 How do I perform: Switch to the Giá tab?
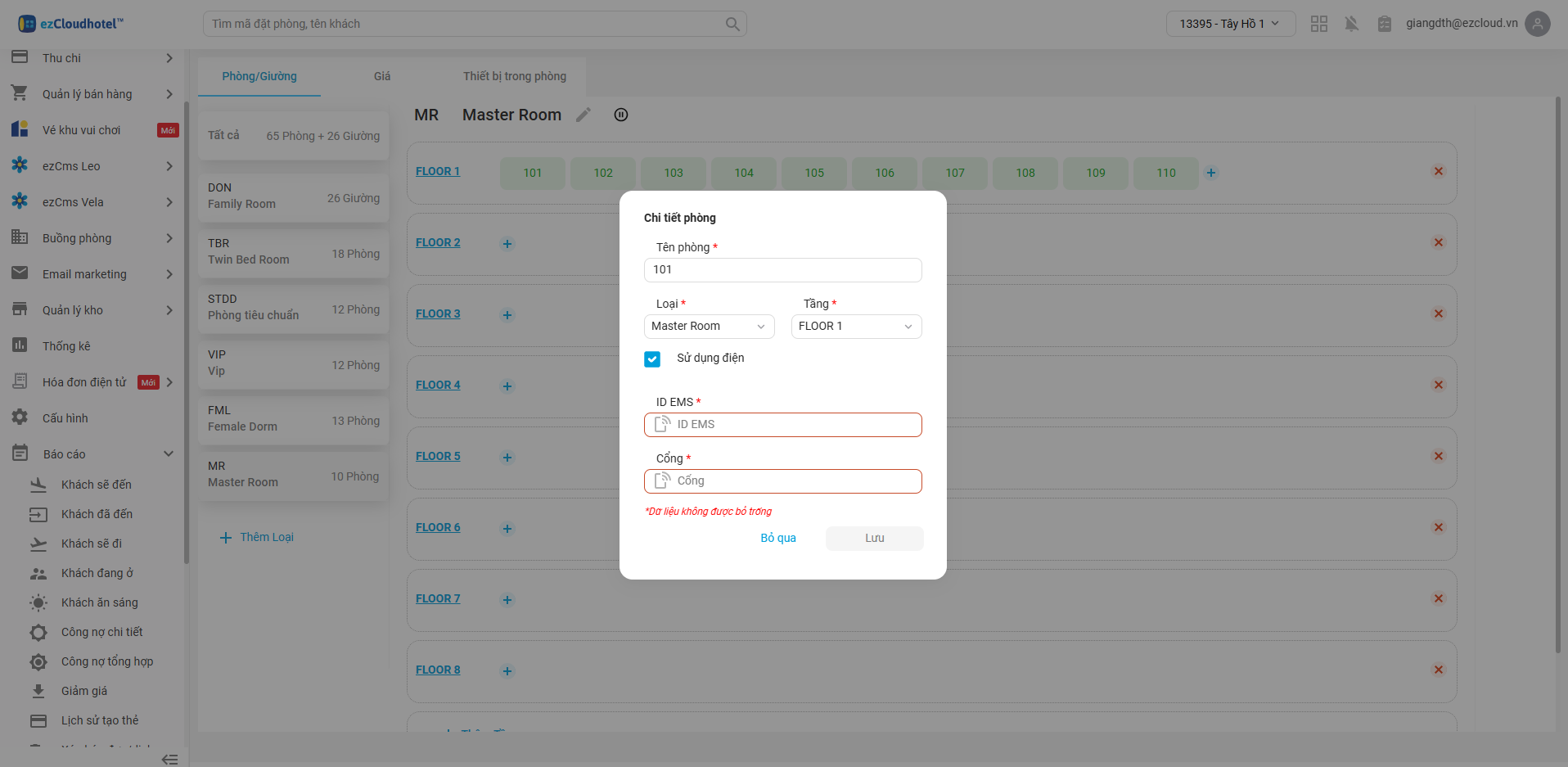point(382,76)
